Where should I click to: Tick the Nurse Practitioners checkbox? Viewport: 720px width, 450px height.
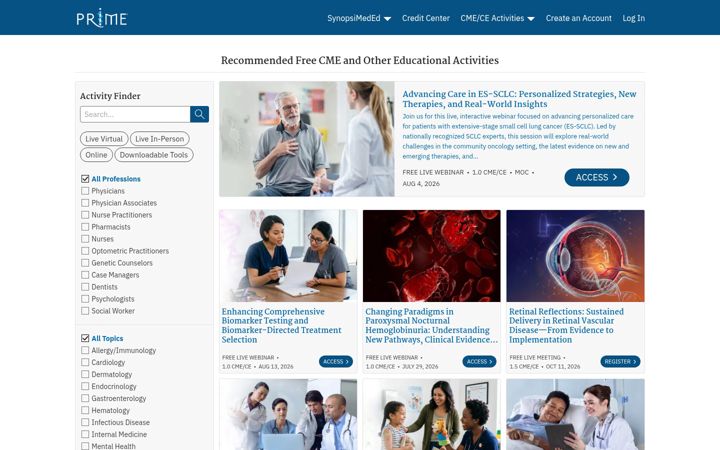[x=85, y=214]
